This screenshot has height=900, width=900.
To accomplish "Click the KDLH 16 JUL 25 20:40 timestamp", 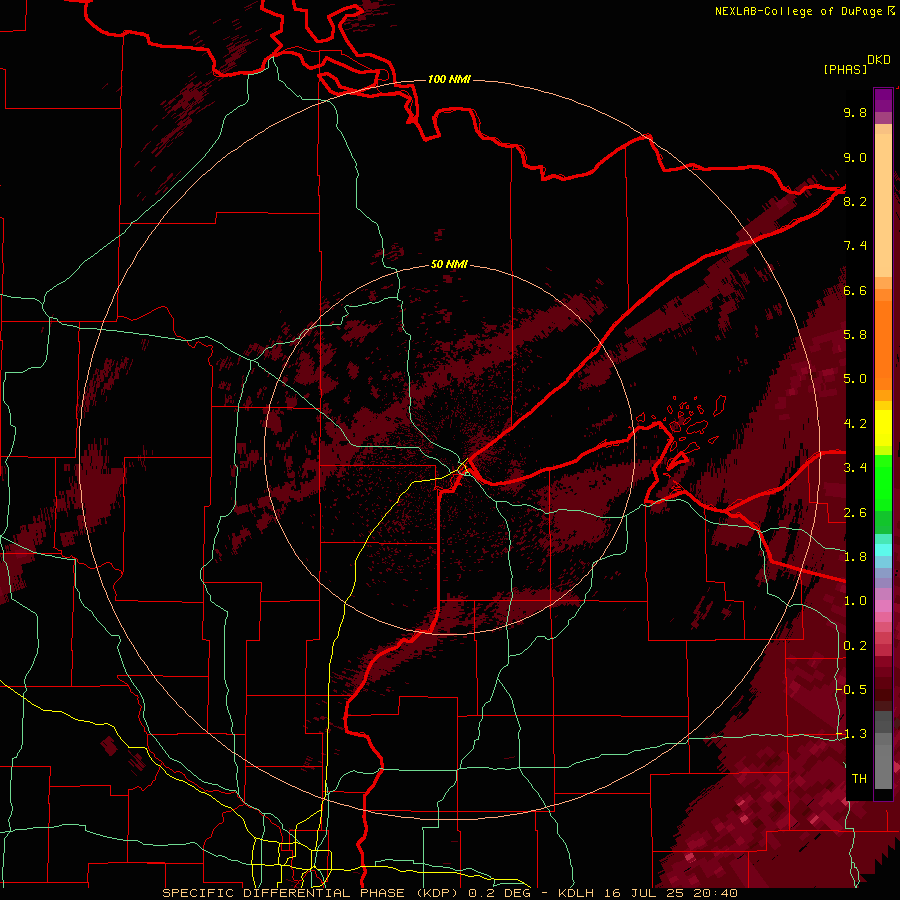I will click(647, 893).
